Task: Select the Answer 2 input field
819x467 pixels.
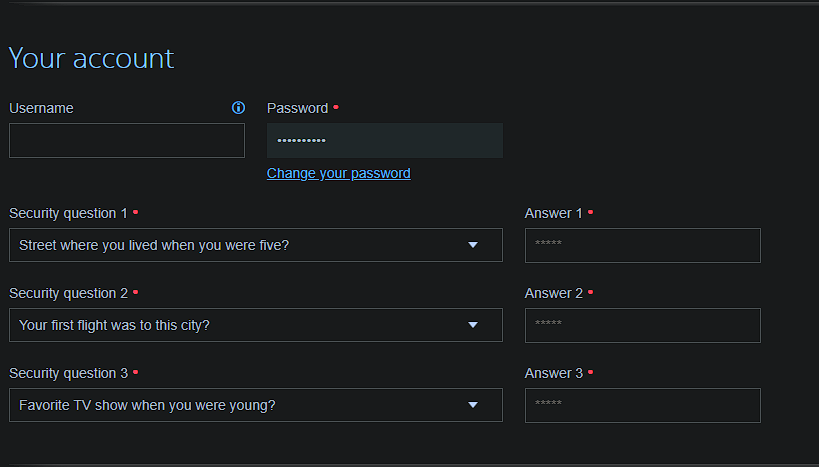Action: tap(642, 325)
